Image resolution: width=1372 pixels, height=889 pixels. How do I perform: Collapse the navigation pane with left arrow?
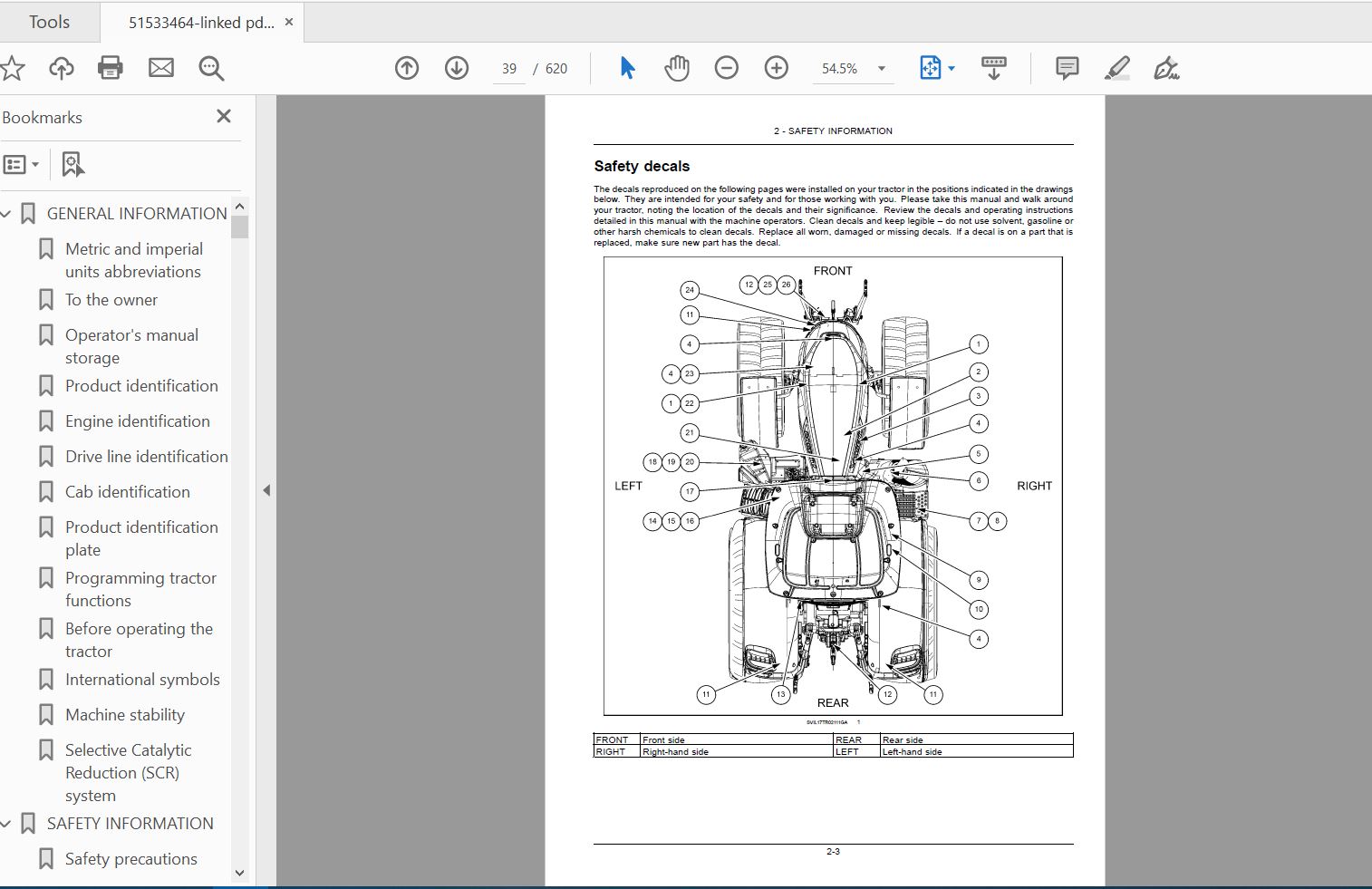point(266,490)
